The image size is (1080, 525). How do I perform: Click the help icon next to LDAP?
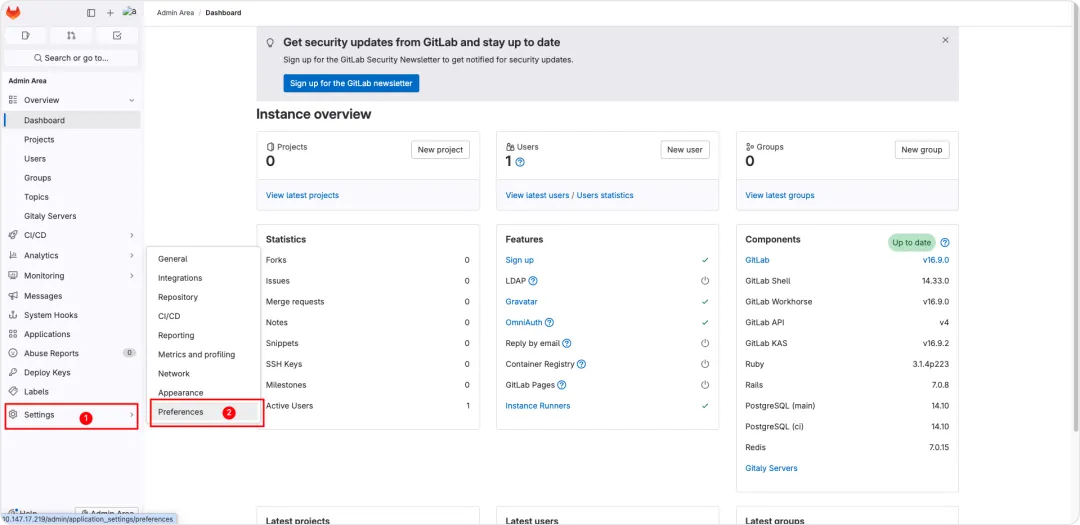tap(533, 281)
